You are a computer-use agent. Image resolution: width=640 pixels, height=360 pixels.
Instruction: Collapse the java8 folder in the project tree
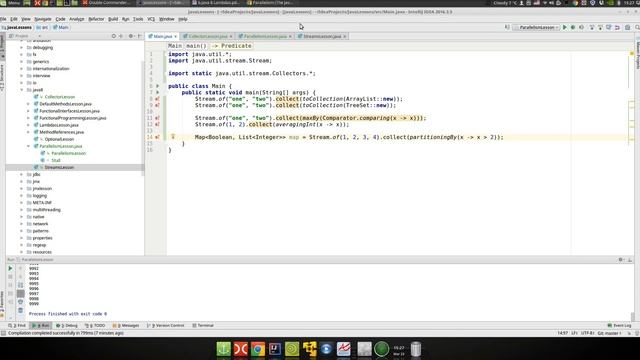(x=22, y=90)
